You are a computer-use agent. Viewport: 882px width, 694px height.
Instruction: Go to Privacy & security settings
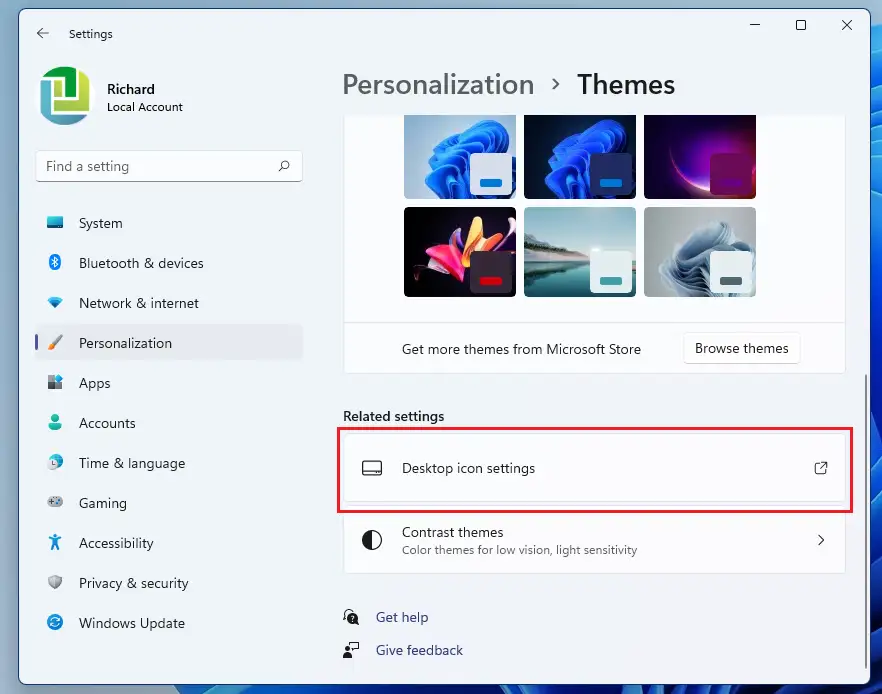(x=169, y=583)
